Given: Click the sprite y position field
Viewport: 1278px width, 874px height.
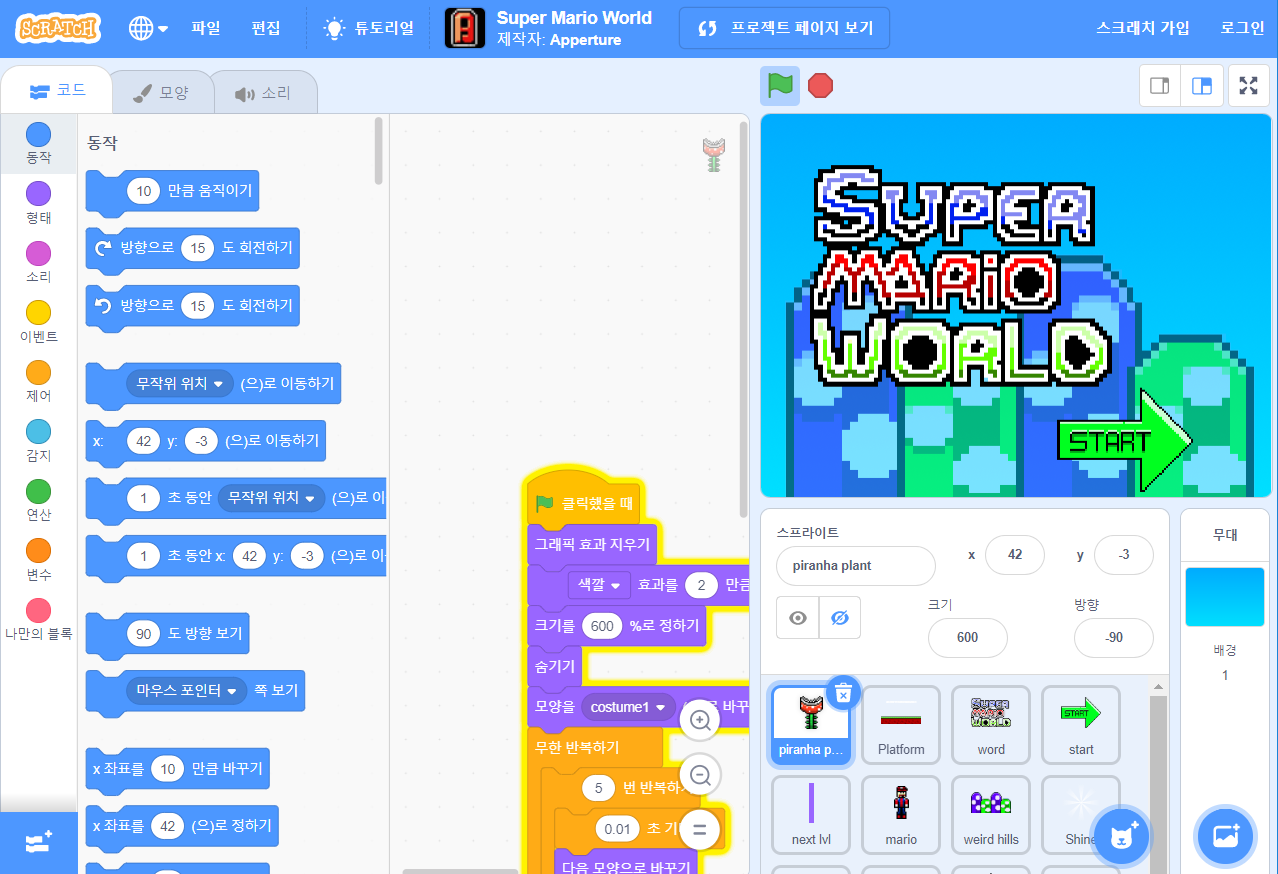Looking at the screenshot, I should coord(1124,554).
